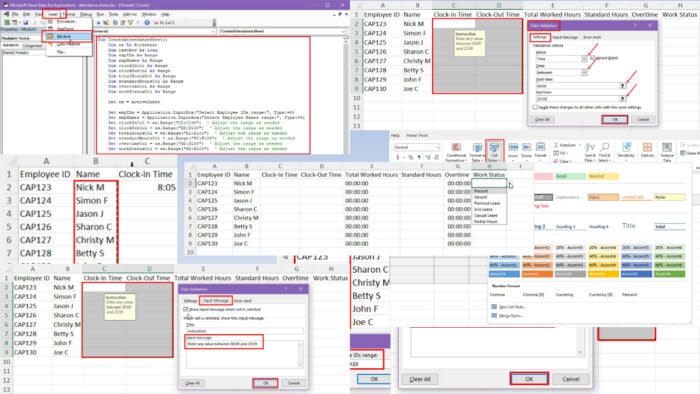This screenshot has height=394, width=700.
Task: Click the Start time range selector icon
Action: (x=622, y=86)
